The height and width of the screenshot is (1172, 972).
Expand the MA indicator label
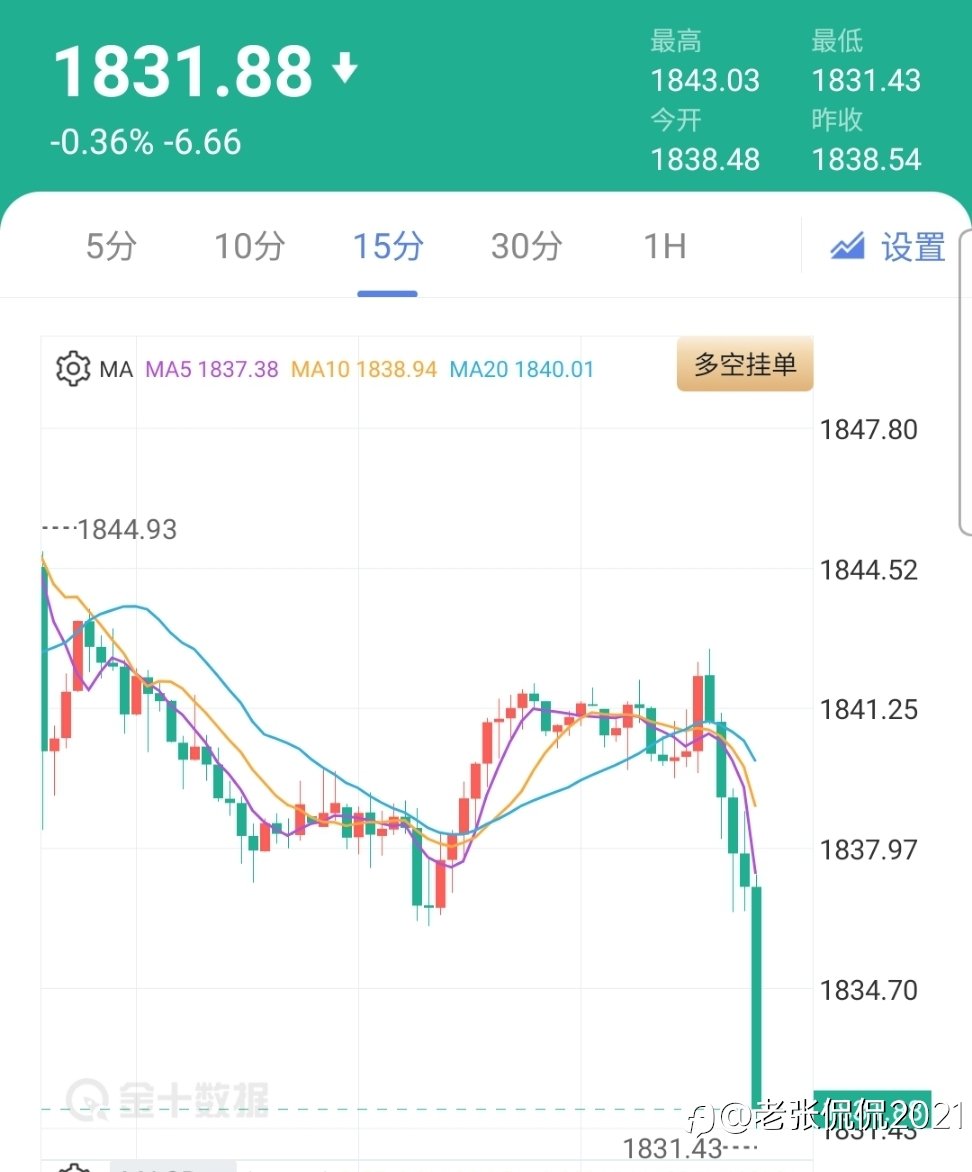click(116, 369)
